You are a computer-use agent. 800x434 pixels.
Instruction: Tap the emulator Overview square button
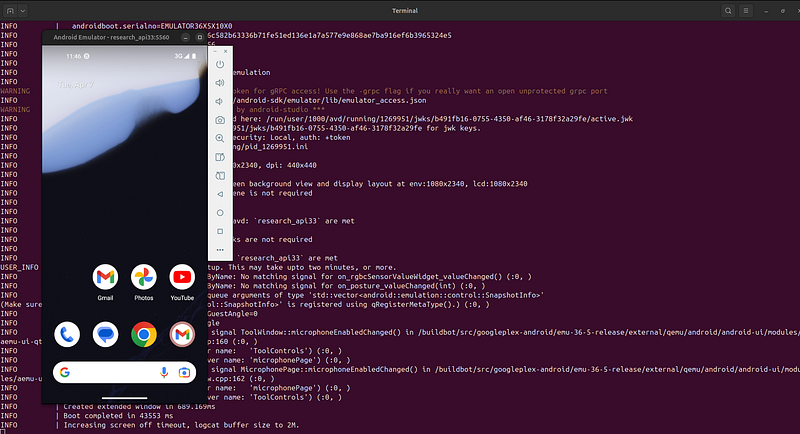220,231
